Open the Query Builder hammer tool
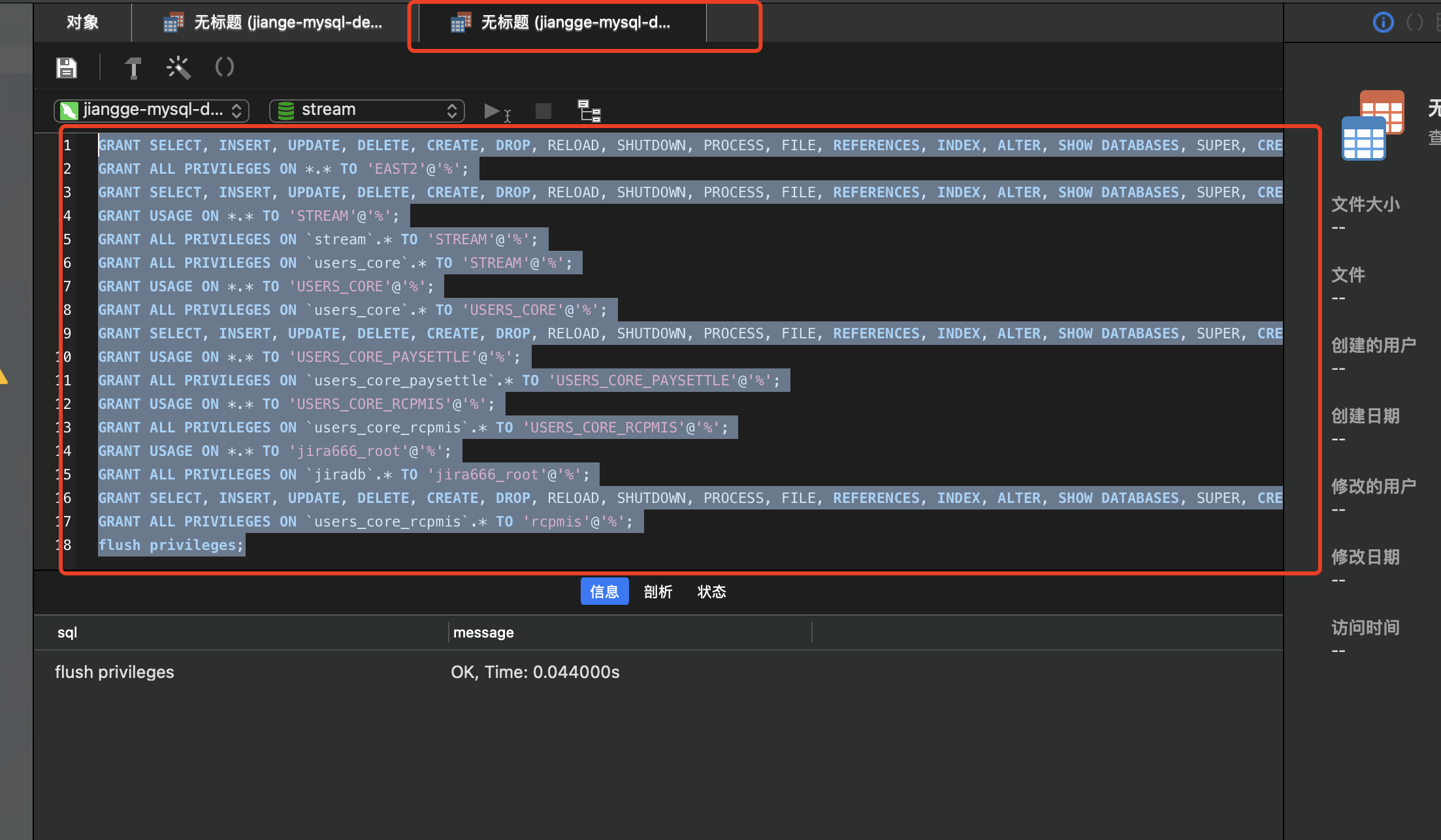 tap(133, 67)
